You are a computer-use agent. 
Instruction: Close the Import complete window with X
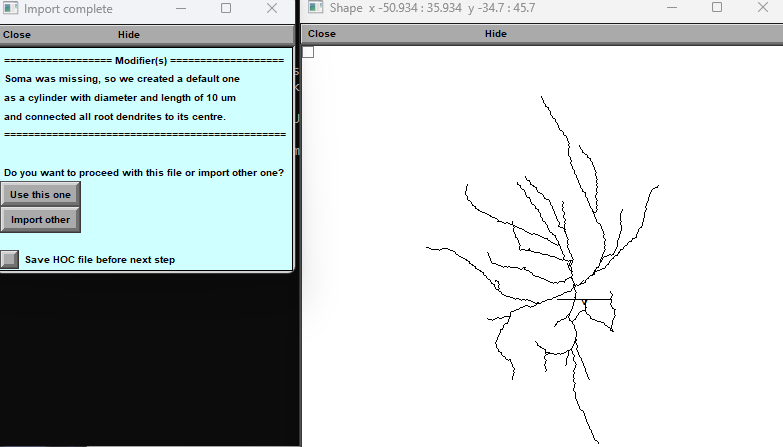pyautogui.click(x=271, y=8)
